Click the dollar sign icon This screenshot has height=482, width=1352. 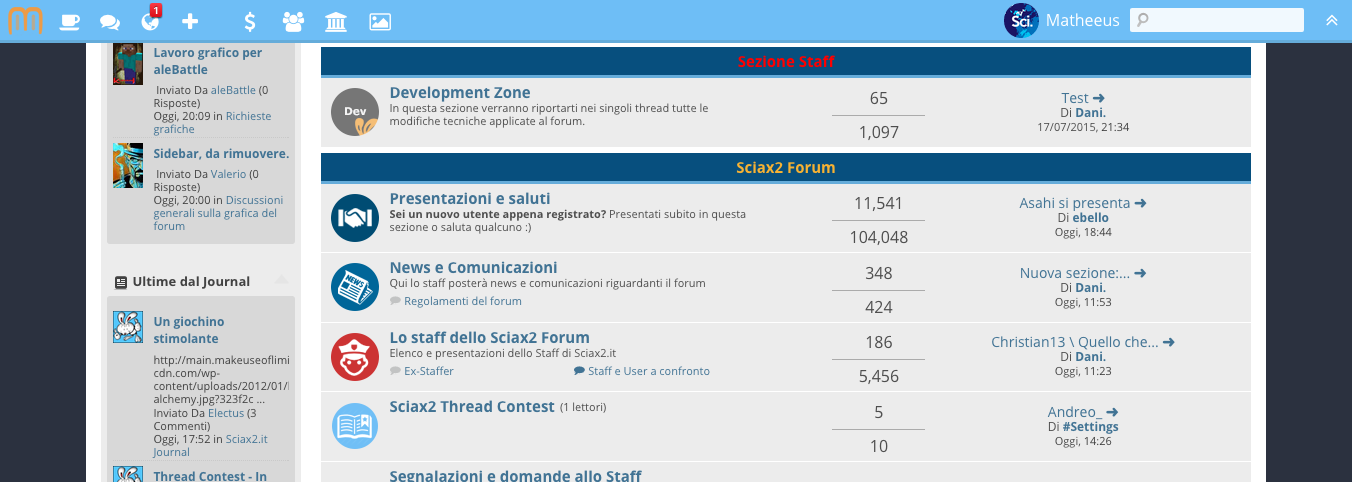pyautogui.click(x=250, y=21)
